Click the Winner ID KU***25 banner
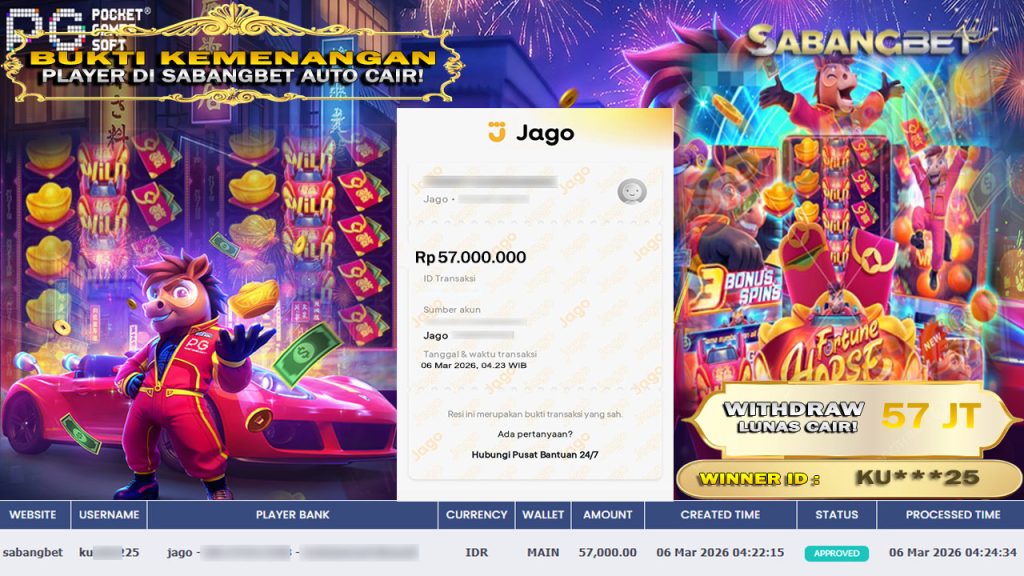Viewport: 1024px width, 576px height. [848, 479]
